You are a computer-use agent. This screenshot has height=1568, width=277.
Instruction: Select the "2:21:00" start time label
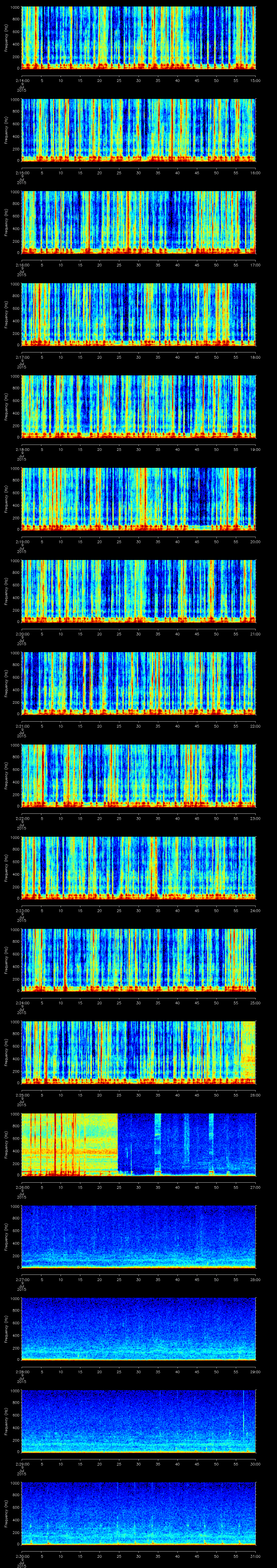click(x=22, y=726)
